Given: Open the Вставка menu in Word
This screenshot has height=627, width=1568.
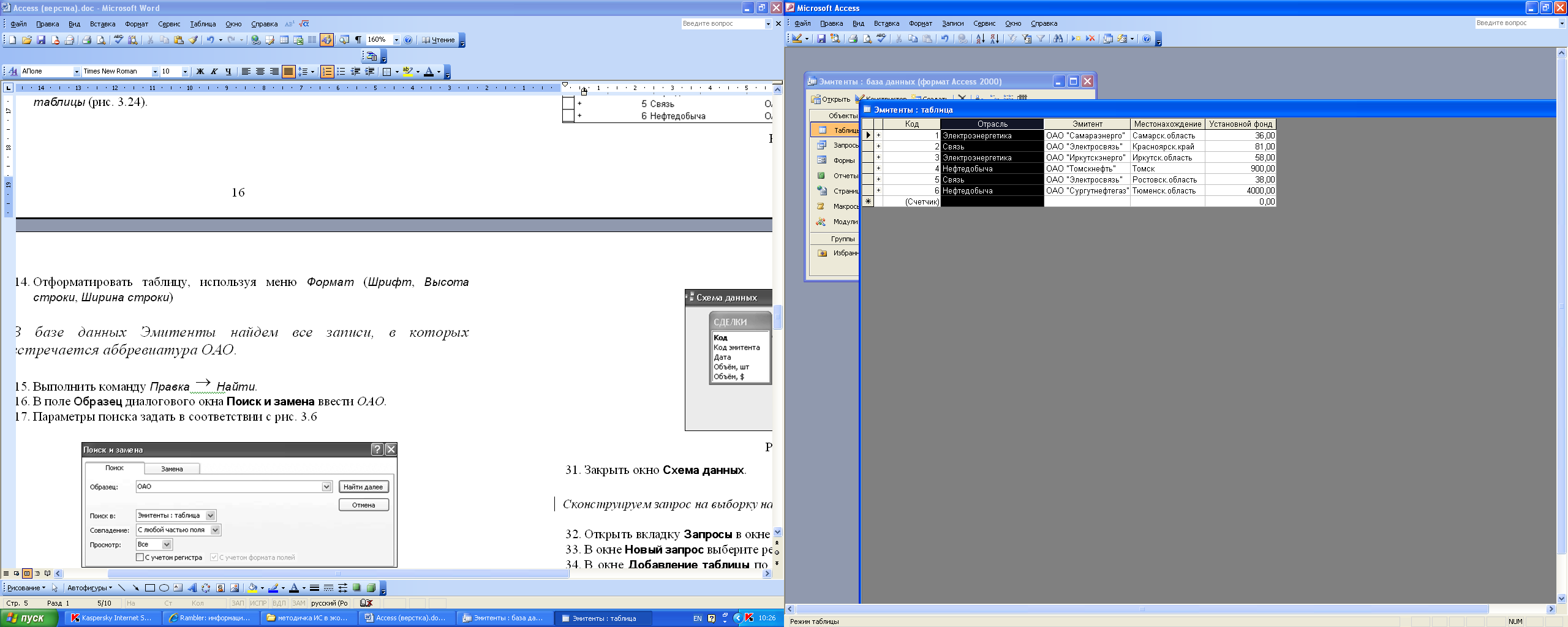Looking at the screenshot, I should pyautogui.click(x=102, y=24).
